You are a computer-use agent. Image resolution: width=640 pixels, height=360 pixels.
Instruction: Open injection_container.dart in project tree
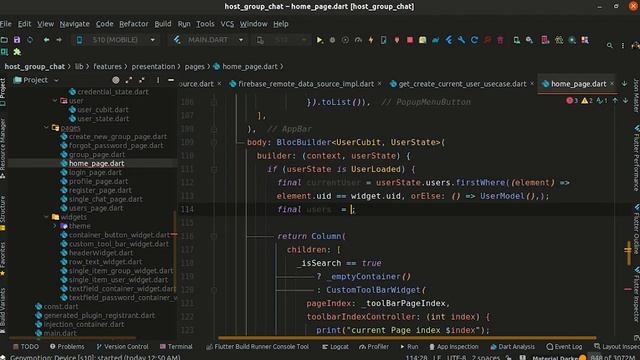click(84, 324)
